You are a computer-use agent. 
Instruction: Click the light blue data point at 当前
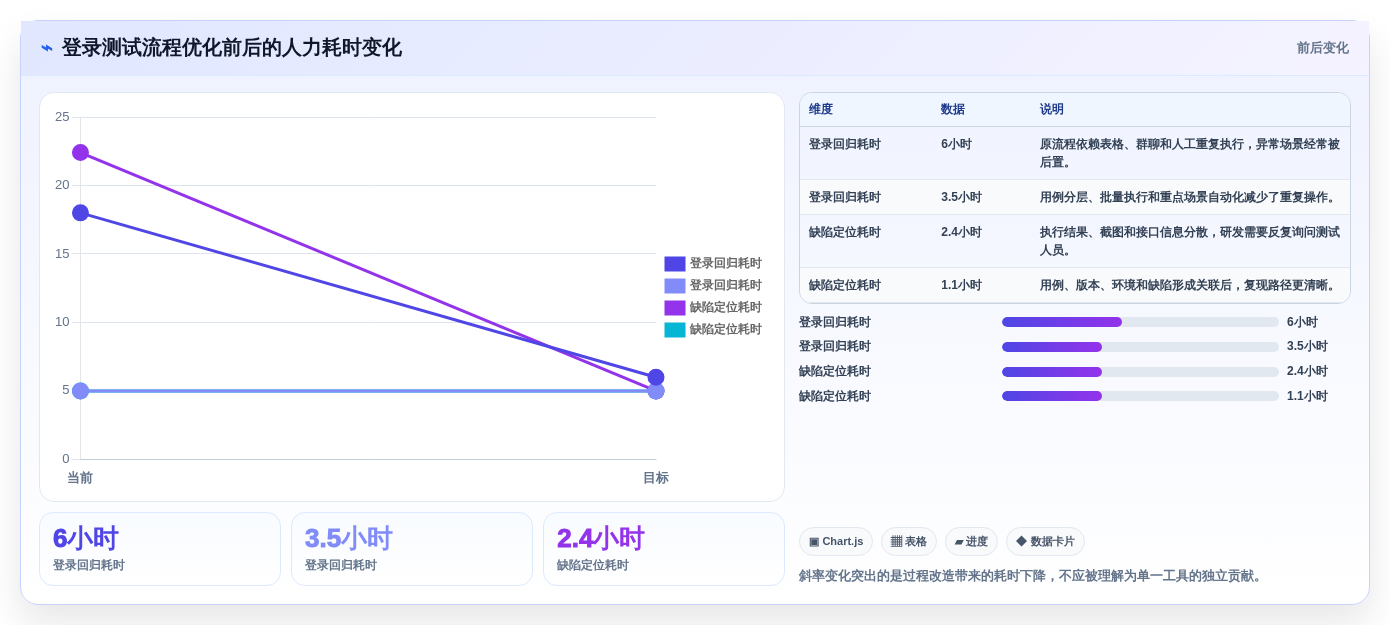coord(80,391)
